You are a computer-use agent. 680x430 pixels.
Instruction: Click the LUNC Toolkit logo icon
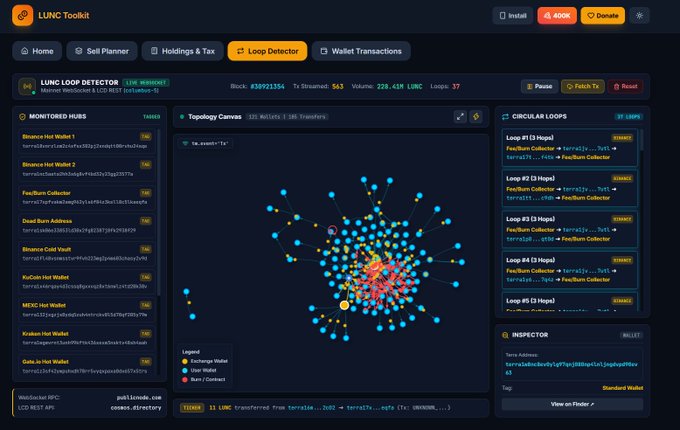point(23,15)
